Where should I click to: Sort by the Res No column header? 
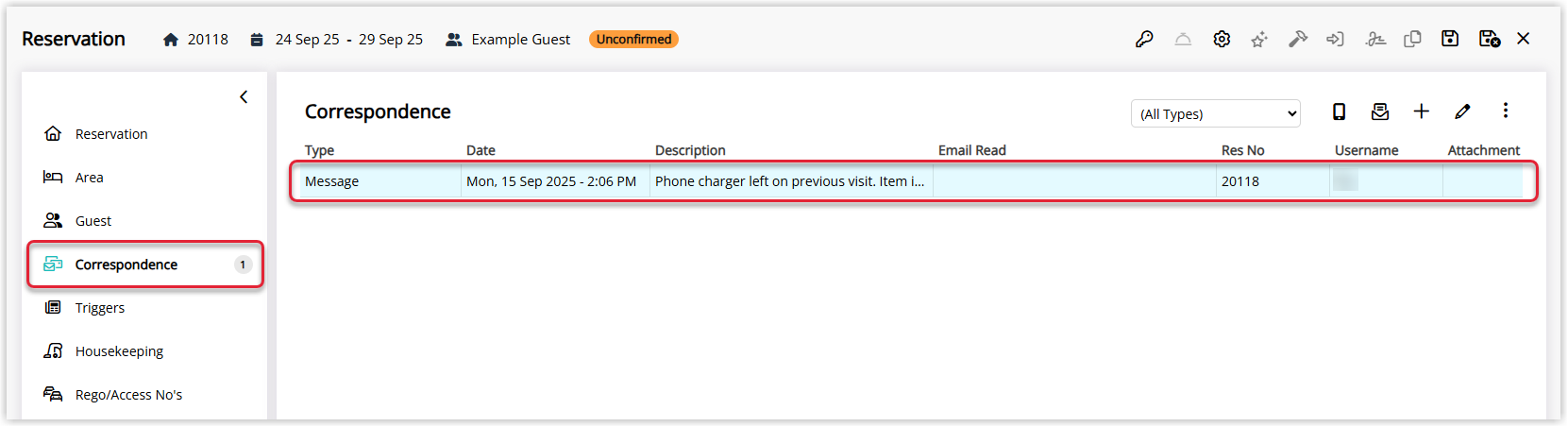[1242, 150]
